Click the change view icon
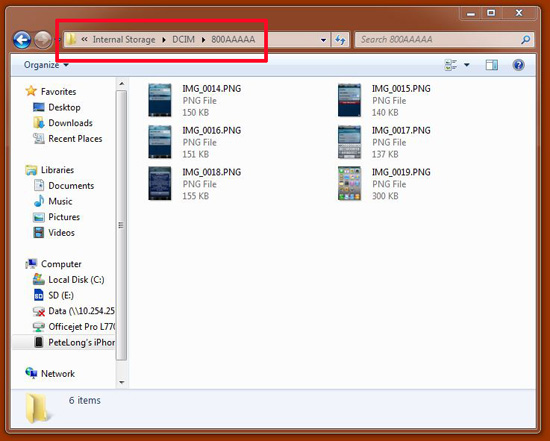550x441 pixels. (x=451, y=65)
